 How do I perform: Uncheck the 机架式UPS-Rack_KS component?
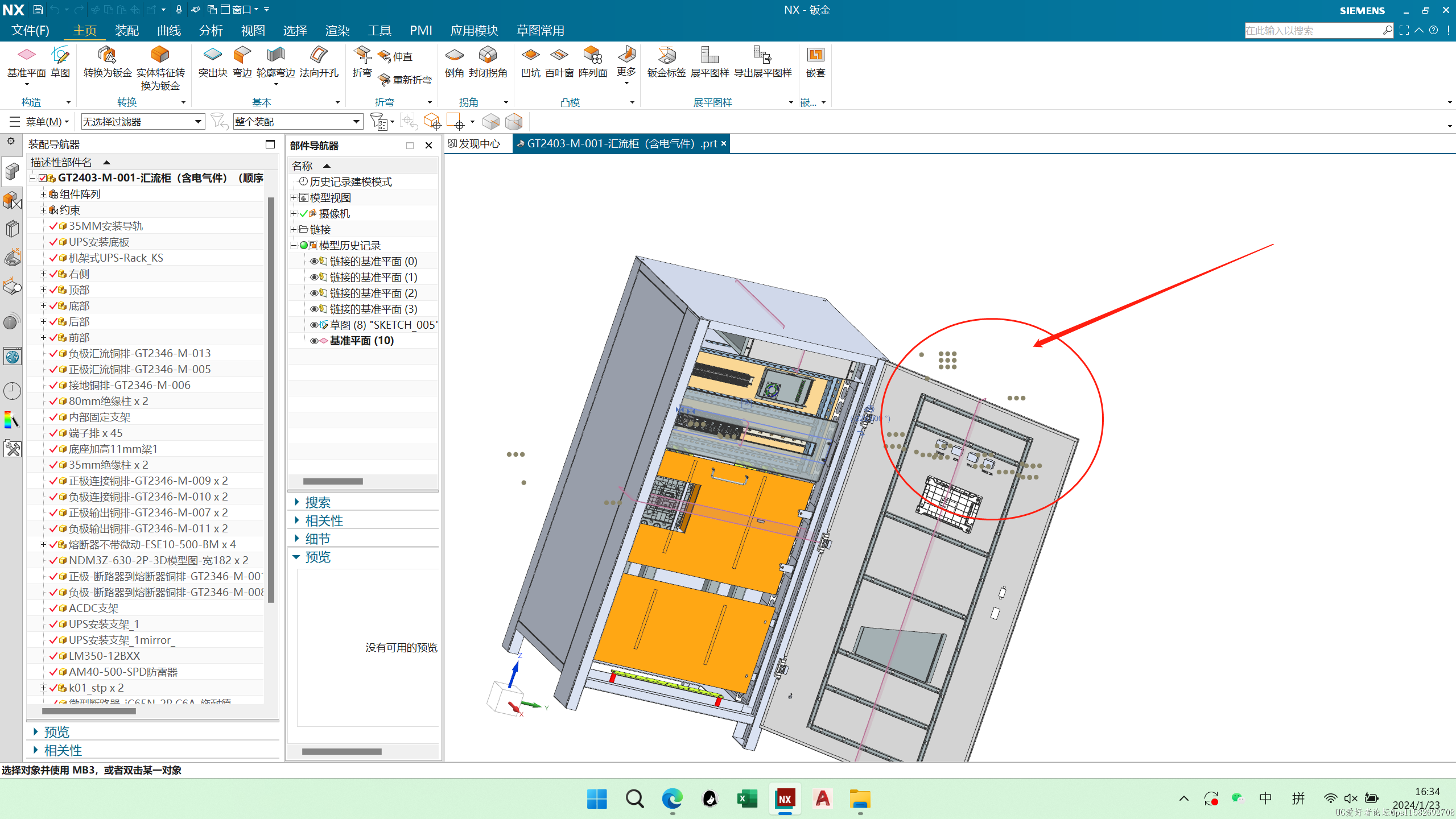[x=53, y=258]
